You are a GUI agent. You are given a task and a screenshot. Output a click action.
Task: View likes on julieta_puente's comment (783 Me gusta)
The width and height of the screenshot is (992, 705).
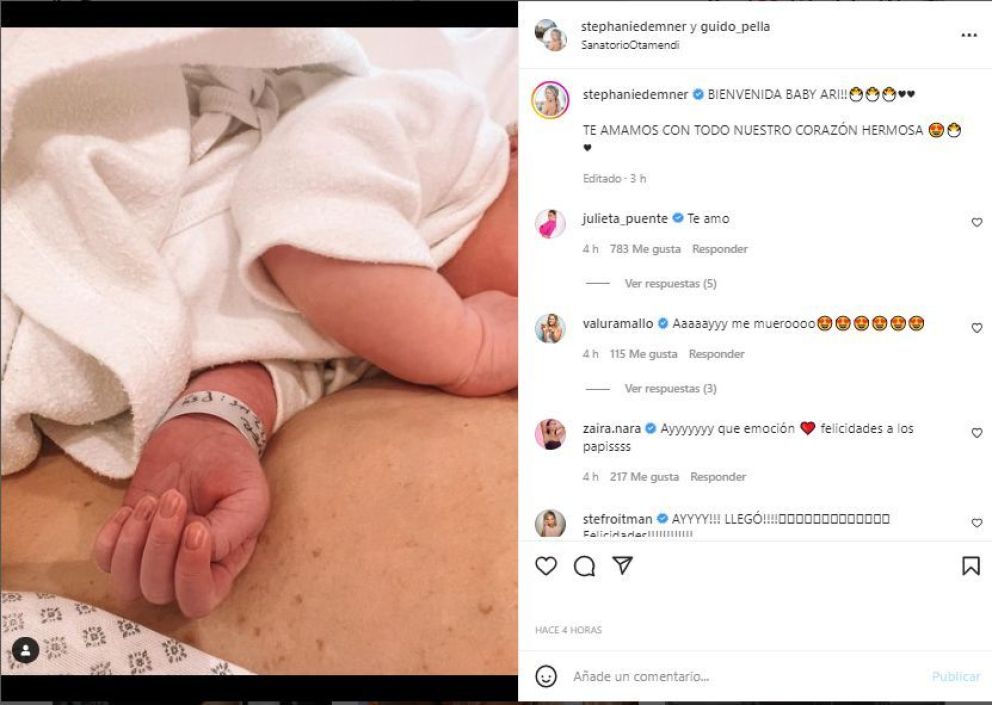coord(645,249)
